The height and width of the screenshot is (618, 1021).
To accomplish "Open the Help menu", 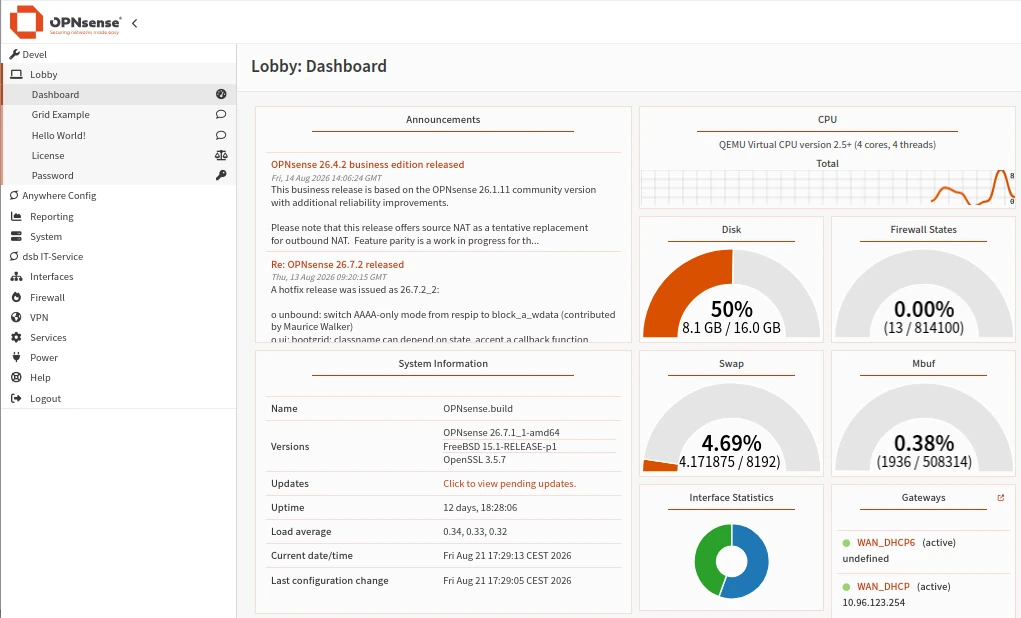I will click(119, 378).
